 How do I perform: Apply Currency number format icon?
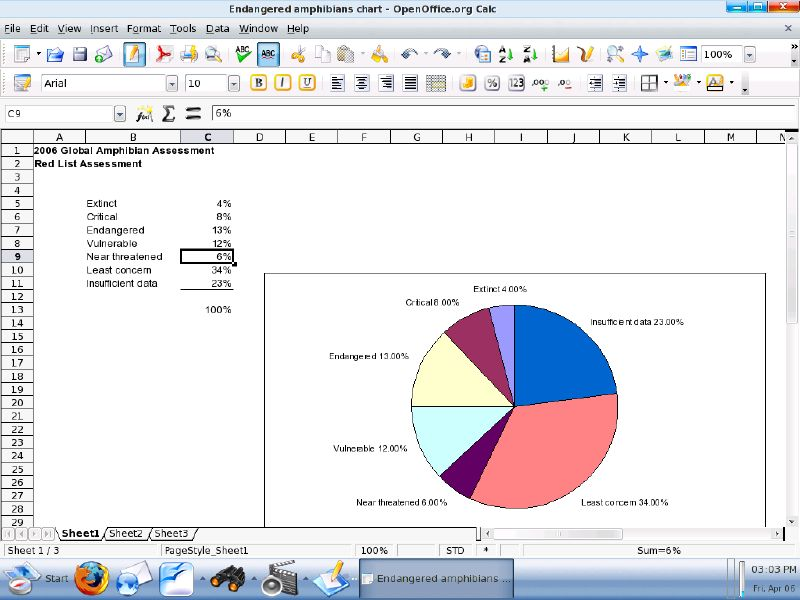click(467, 83)
